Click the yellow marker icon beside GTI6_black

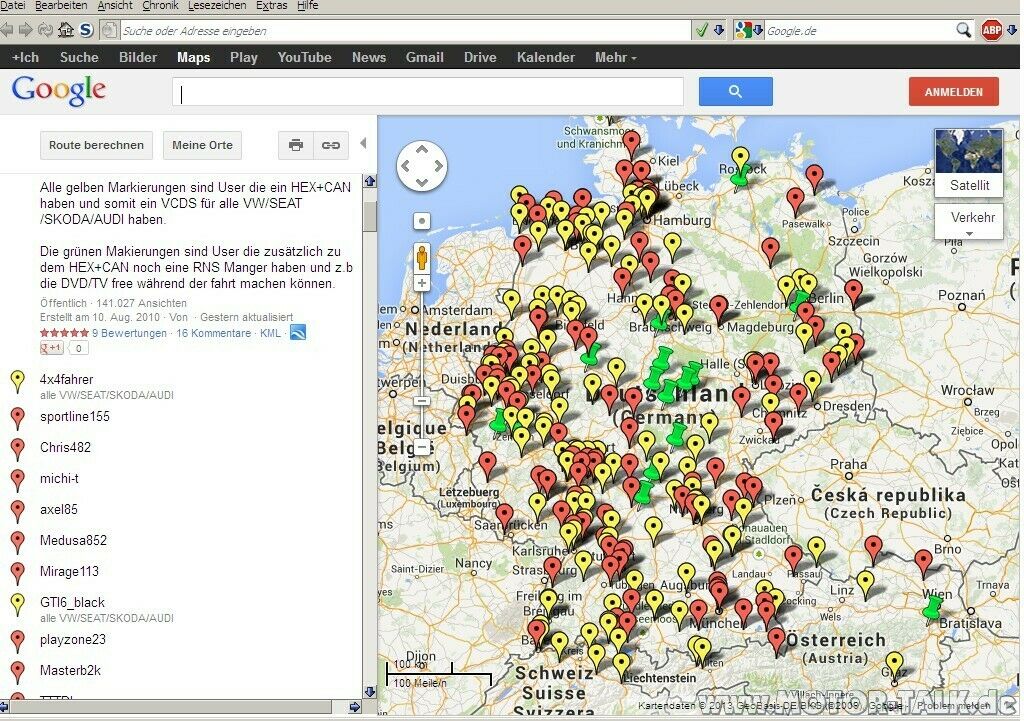pyautogui.click(x=18, y=604)
